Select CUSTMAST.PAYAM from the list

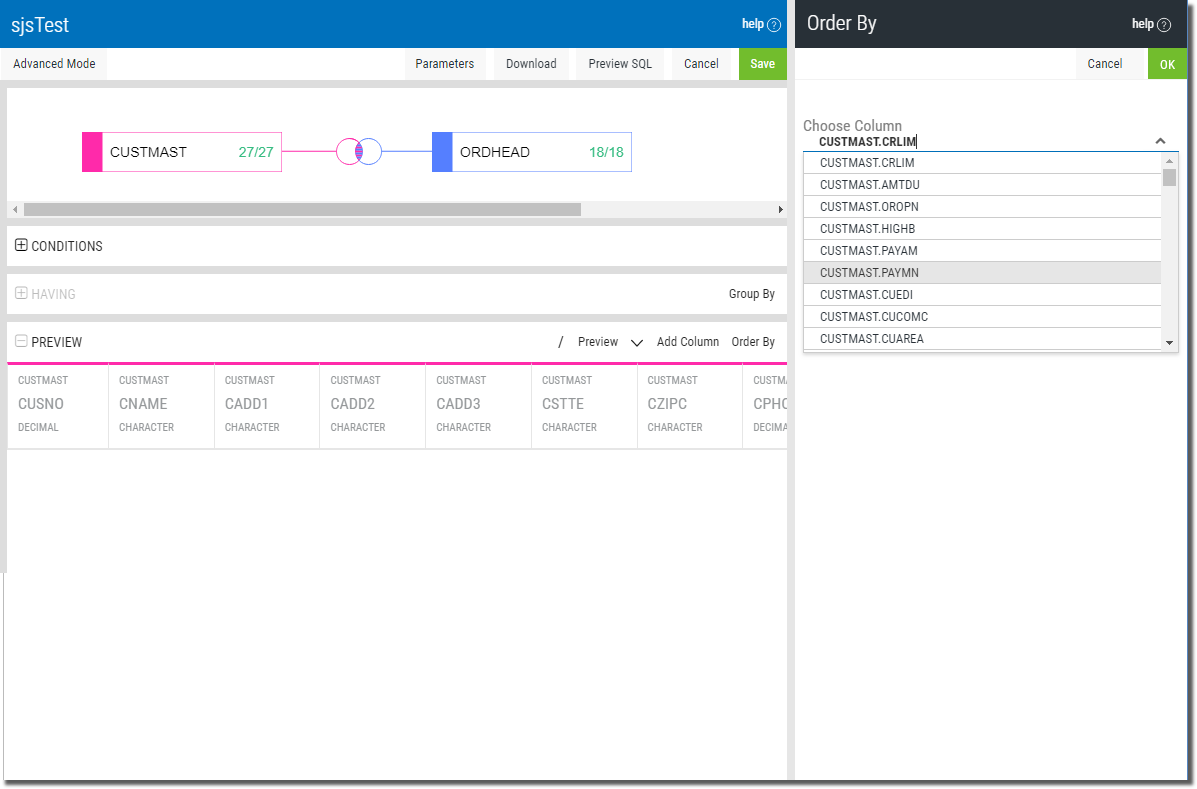click(x=982, y=251)
